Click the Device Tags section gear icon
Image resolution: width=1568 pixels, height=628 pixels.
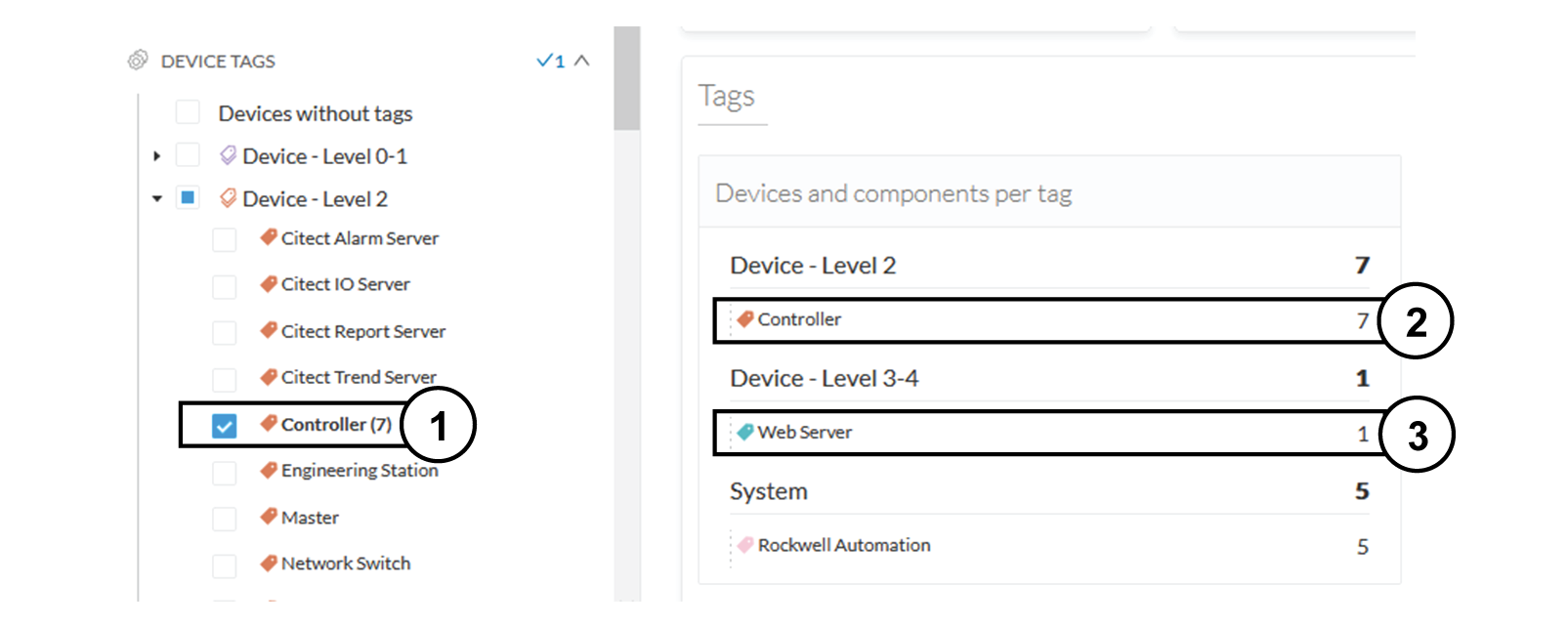[138, 61]
